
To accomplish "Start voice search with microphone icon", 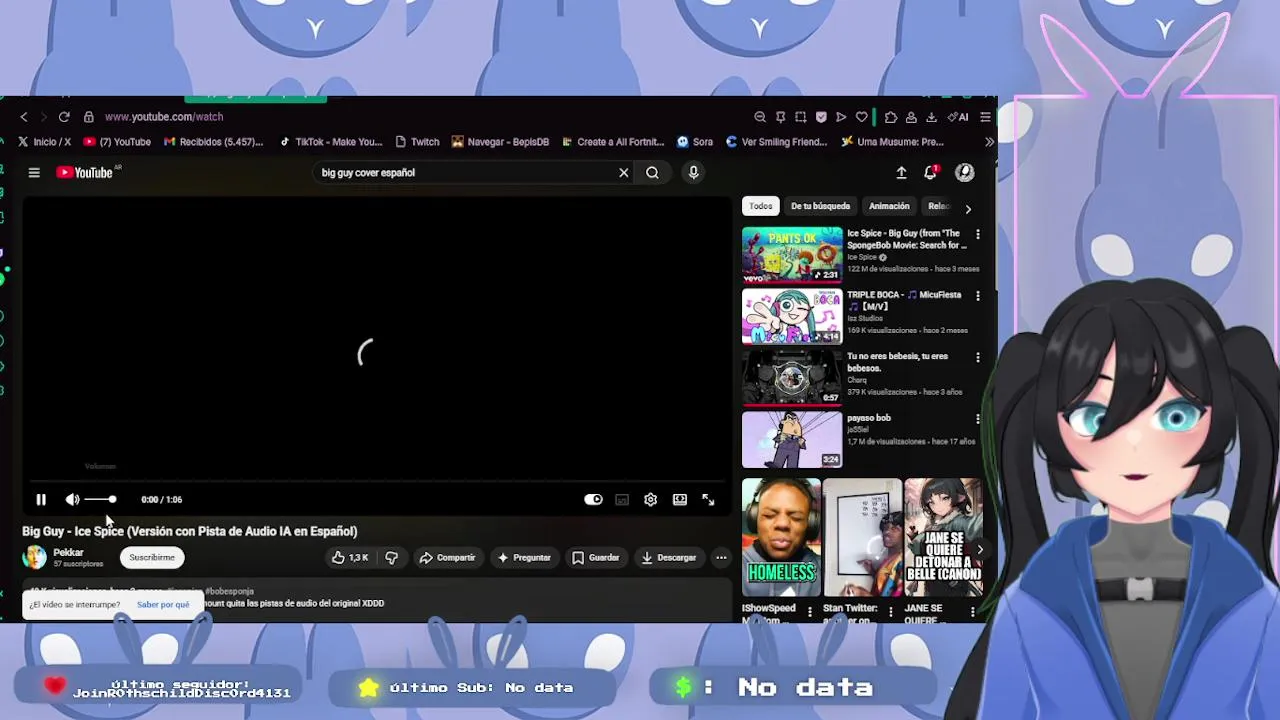I will pyautogui.click(x=693, y=172).
